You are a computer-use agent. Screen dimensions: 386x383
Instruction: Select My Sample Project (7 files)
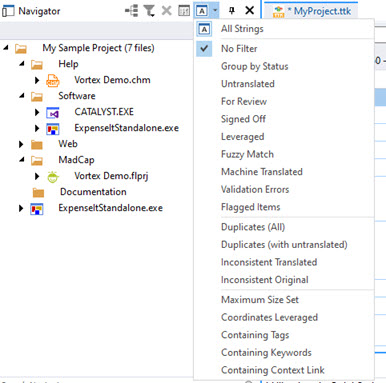(x=98, y=48)
